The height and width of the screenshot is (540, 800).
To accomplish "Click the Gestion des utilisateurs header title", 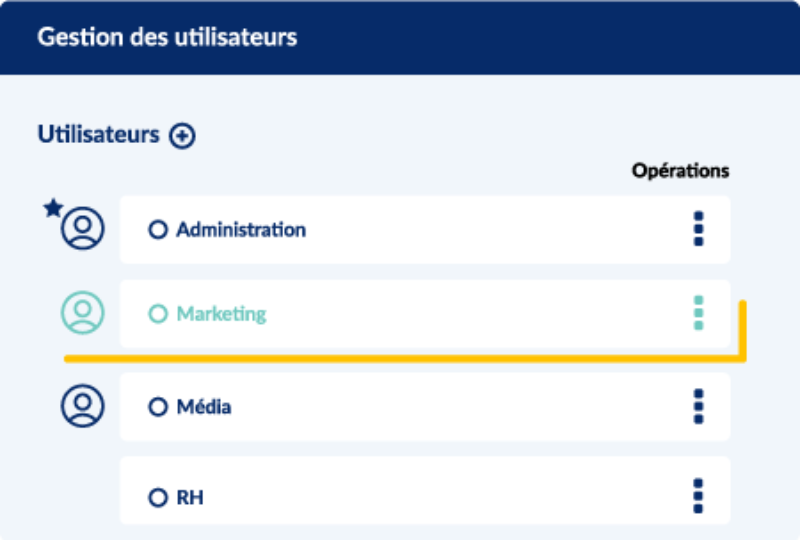I will [167, 38].
